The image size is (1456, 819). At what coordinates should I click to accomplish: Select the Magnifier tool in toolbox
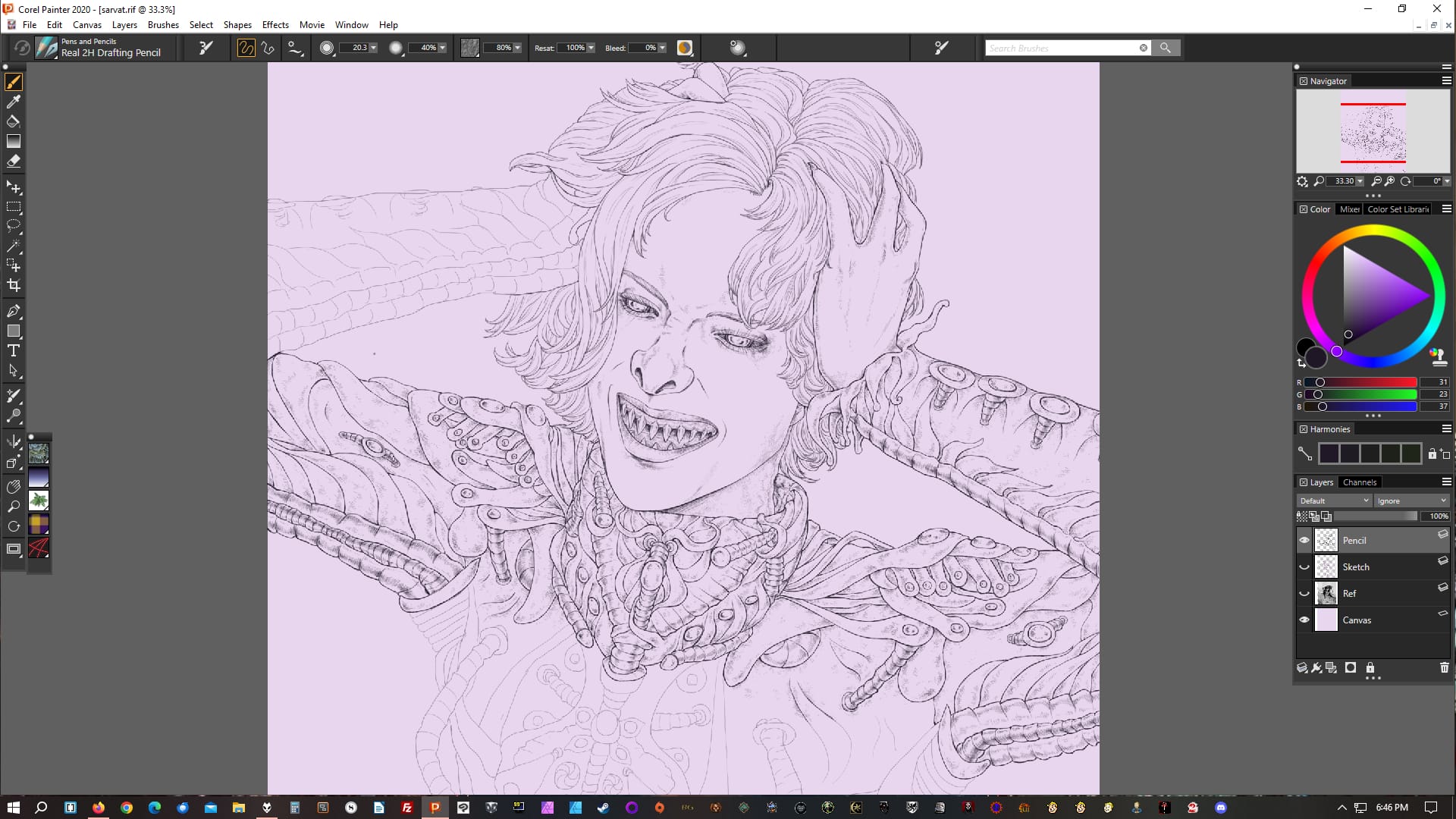tap(13, 507)
